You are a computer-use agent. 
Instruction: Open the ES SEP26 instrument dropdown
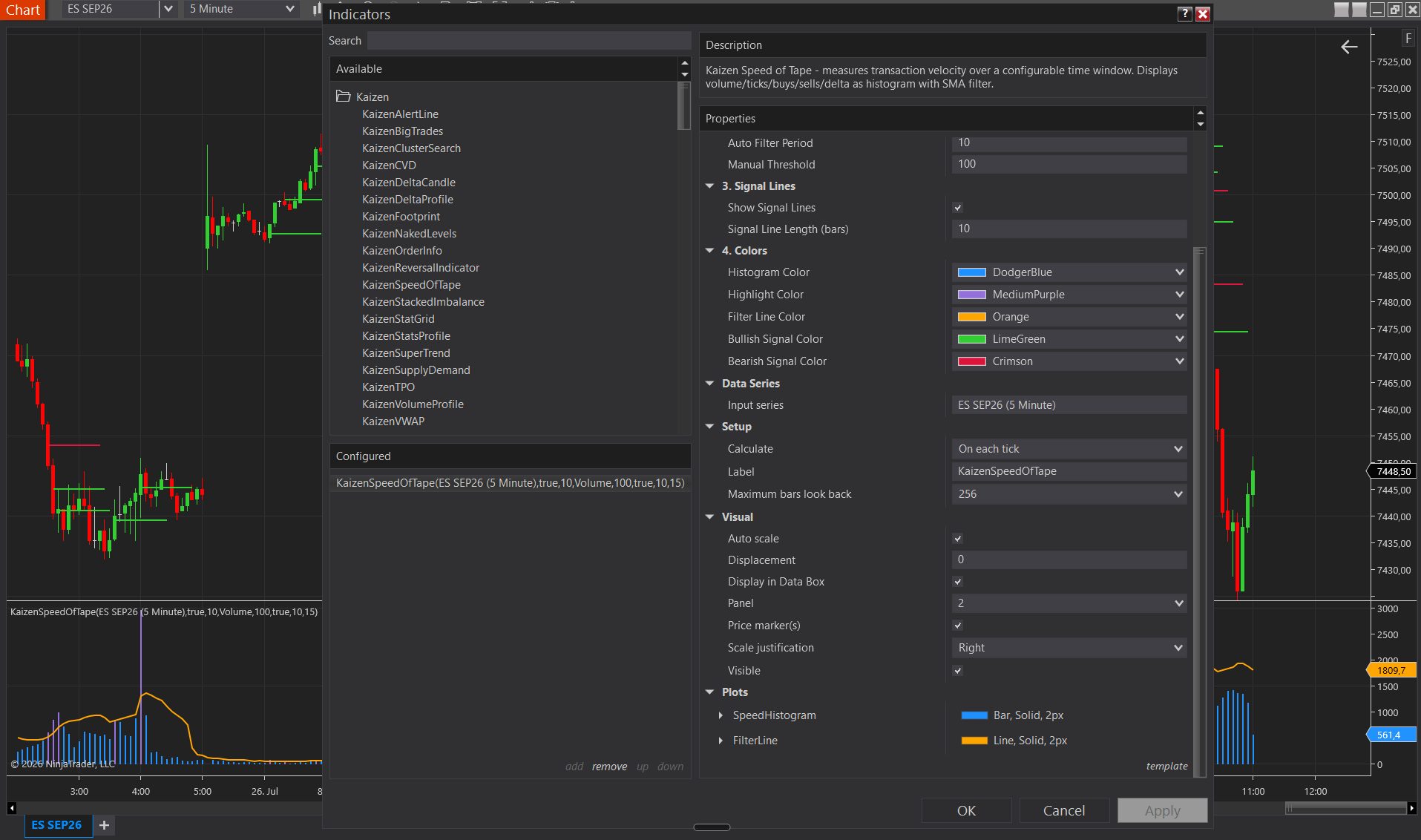pyautogui.click(x=168, y=9)
